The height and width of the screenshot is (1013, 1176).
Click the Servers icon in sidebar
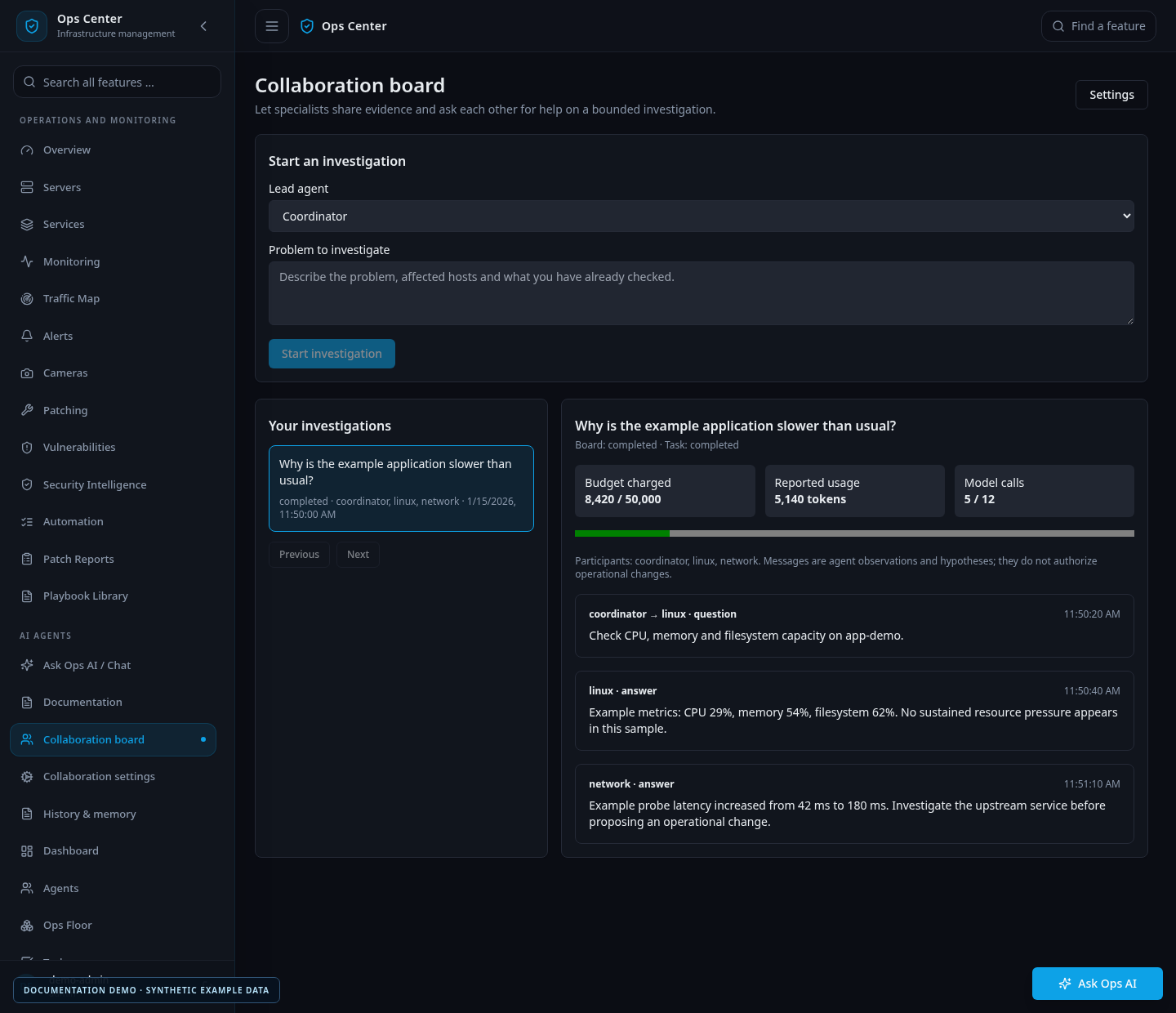click(x=27, y=188)
